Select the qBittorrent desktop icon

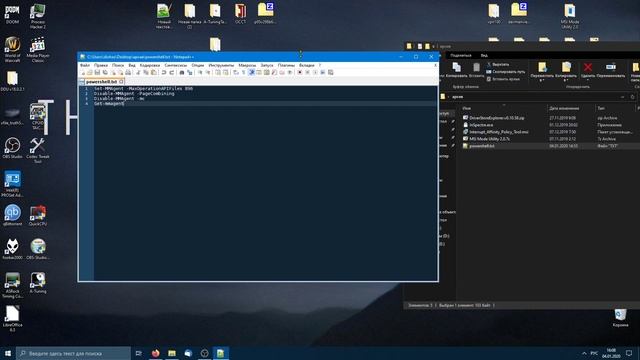pyautogui.click(x=12, y=216)
